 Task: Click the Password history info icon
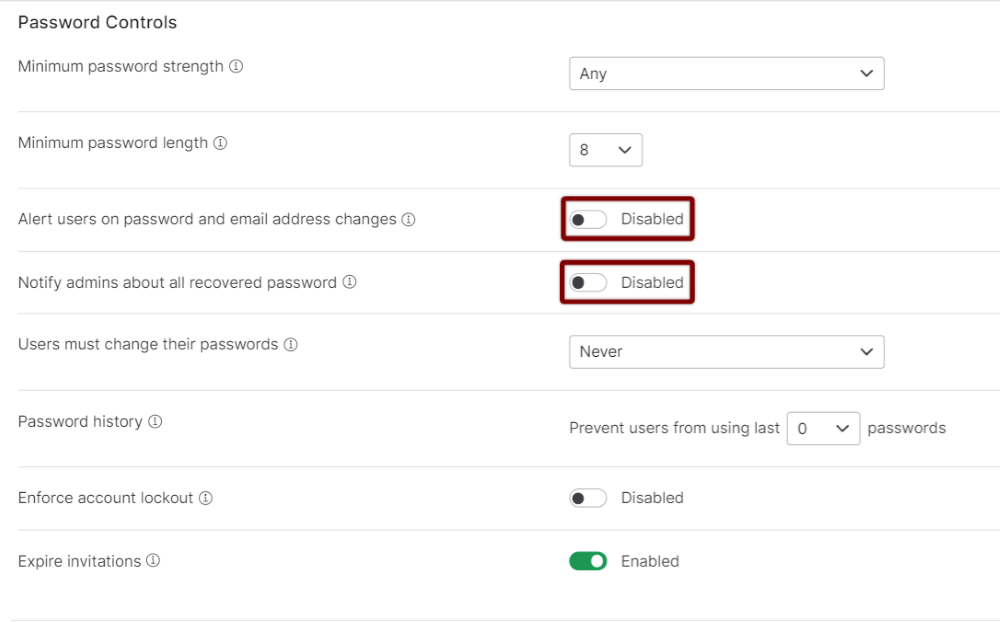[x=155, y=422]
